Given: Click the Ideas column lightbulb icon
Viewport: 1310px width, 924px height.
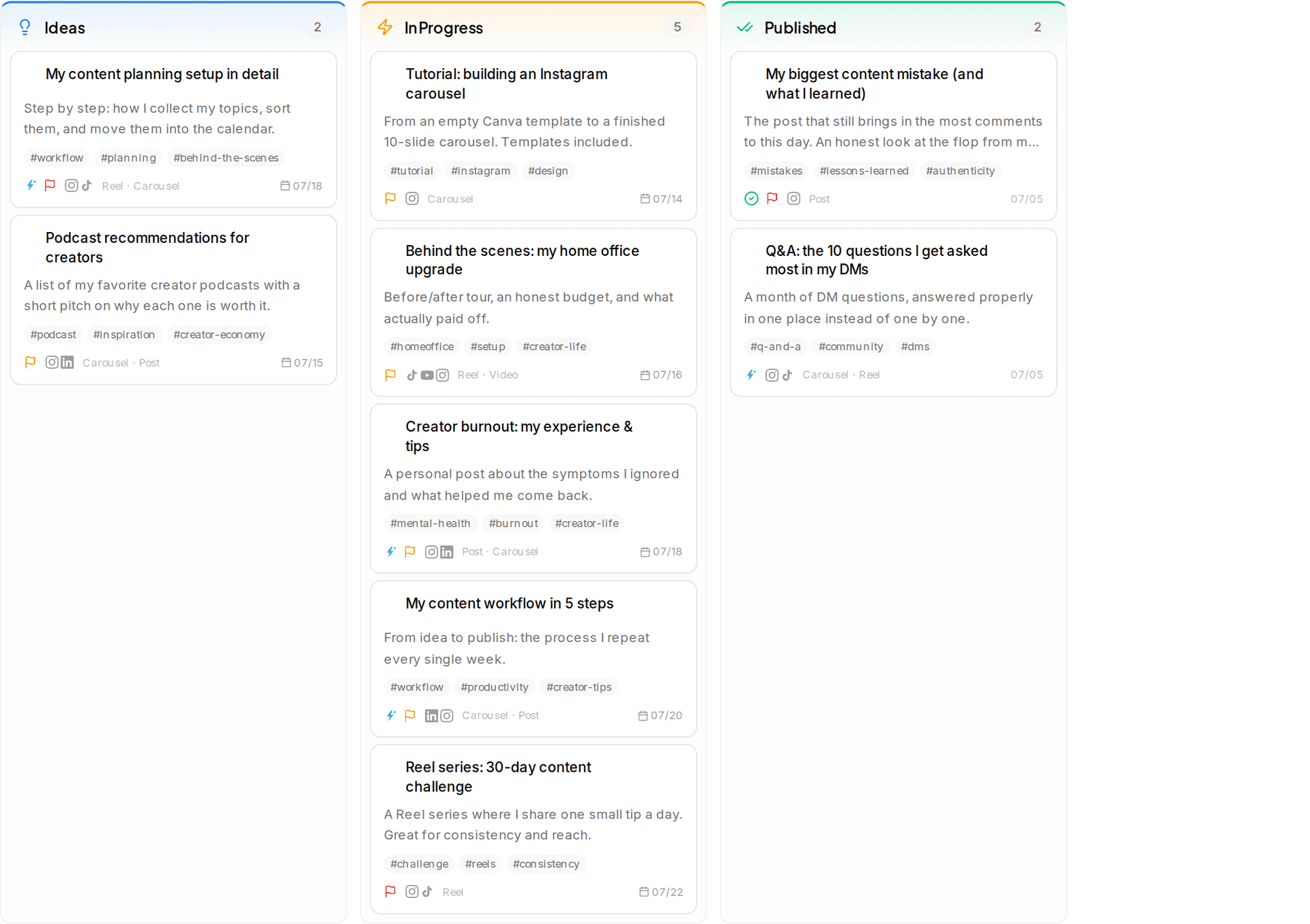Looking at the screenshot, I should pyautogui.click(x=25, y=27).
